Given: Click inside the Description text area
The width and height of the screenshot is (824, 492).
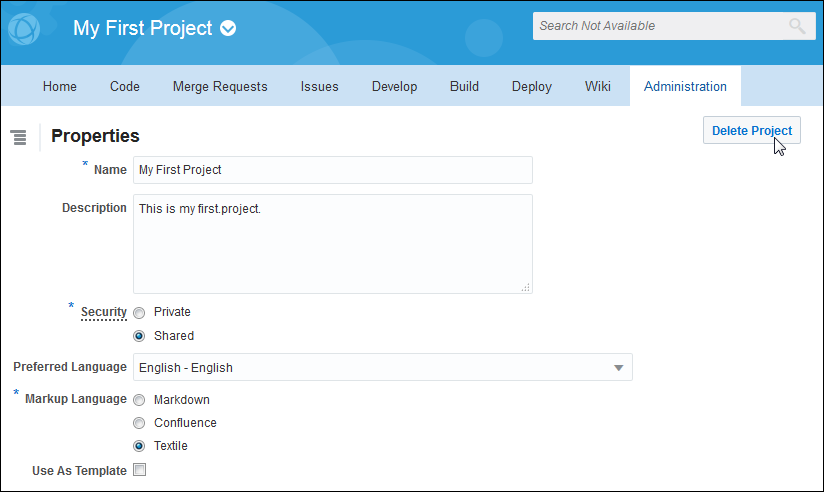Looking at the screenshot, I should [x=333, y=244].
